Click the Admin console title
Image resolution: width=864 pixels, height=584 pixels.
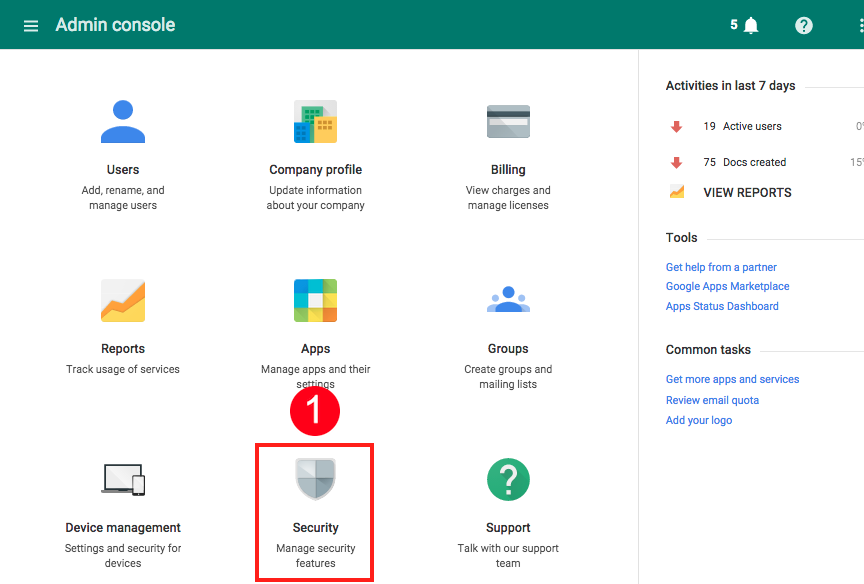(x=115, y=25)
